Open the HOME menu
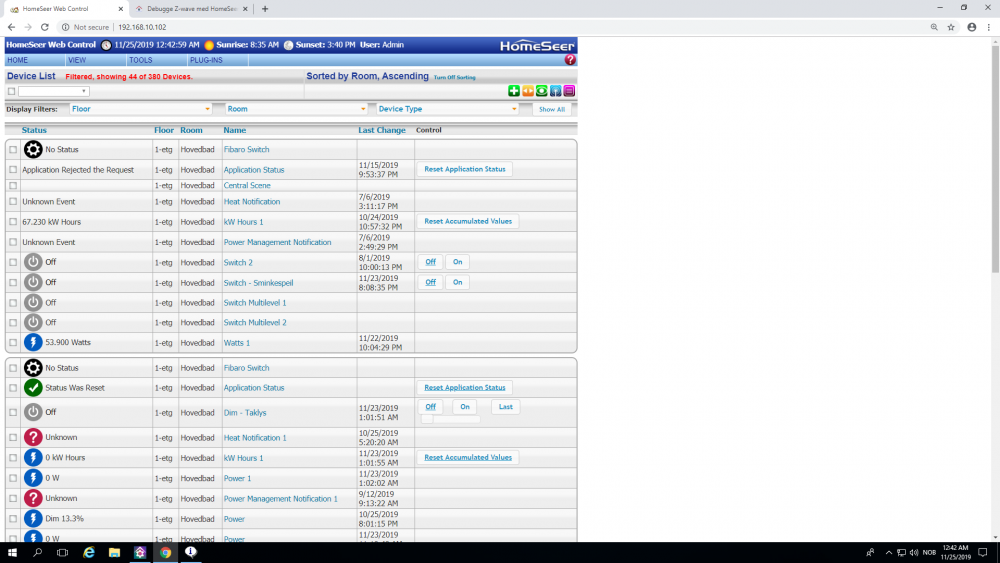Viewport: 1000px width, 563px height. pyautogui.click(x=17, y=60)
